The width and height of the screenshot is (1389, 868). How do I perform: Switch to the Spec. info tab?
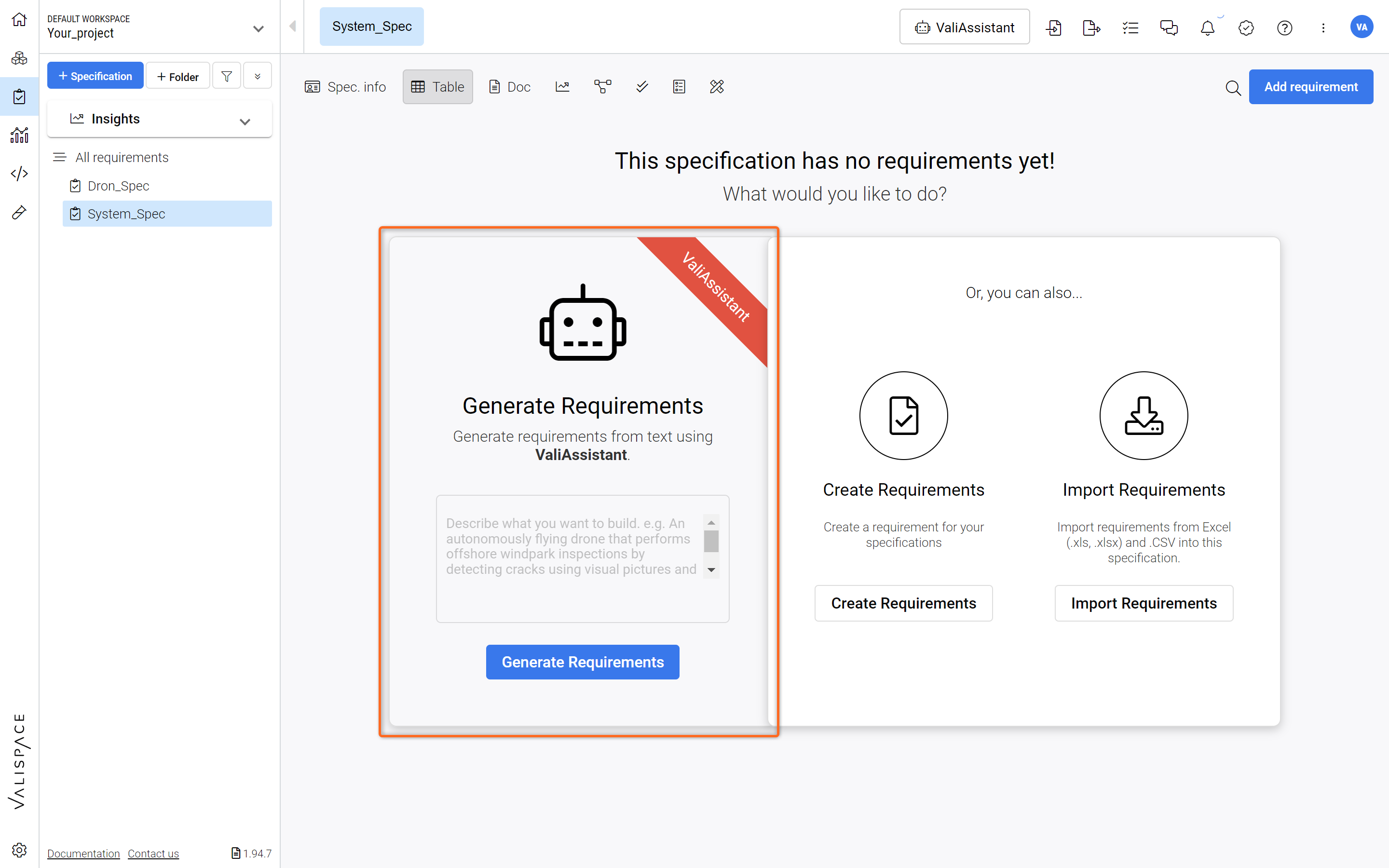coord(345,87)
